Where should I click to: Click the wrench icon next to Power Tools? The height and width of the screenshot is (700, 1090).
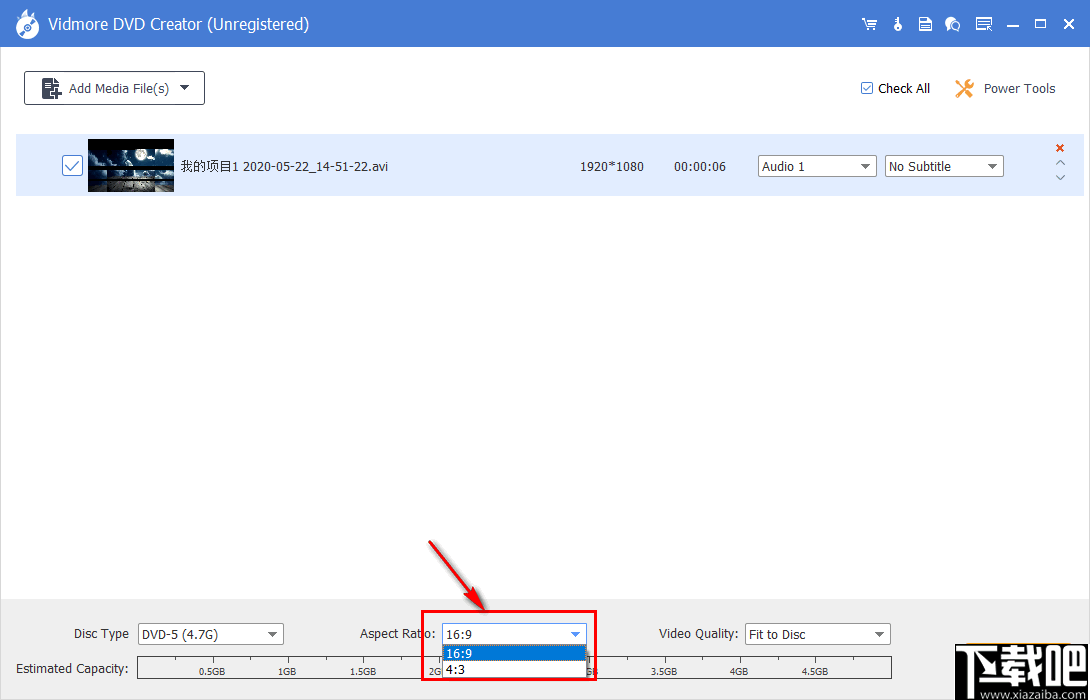pos(963,88)
